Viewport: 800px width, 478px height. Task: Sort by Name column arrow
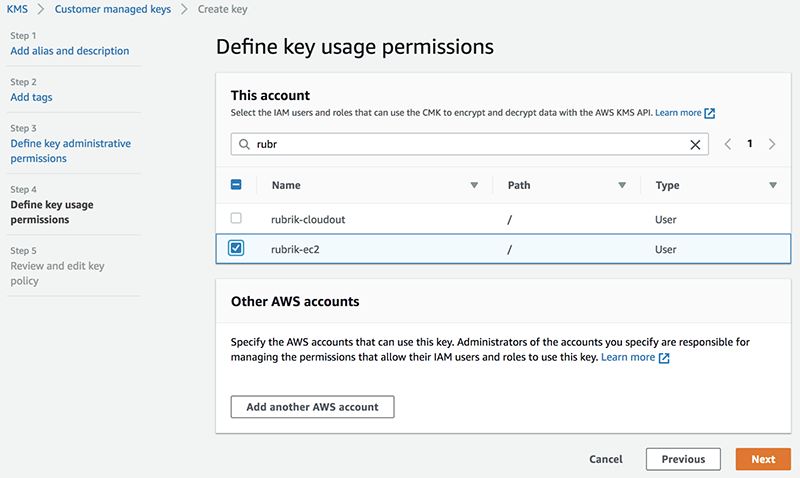(474, 185)
